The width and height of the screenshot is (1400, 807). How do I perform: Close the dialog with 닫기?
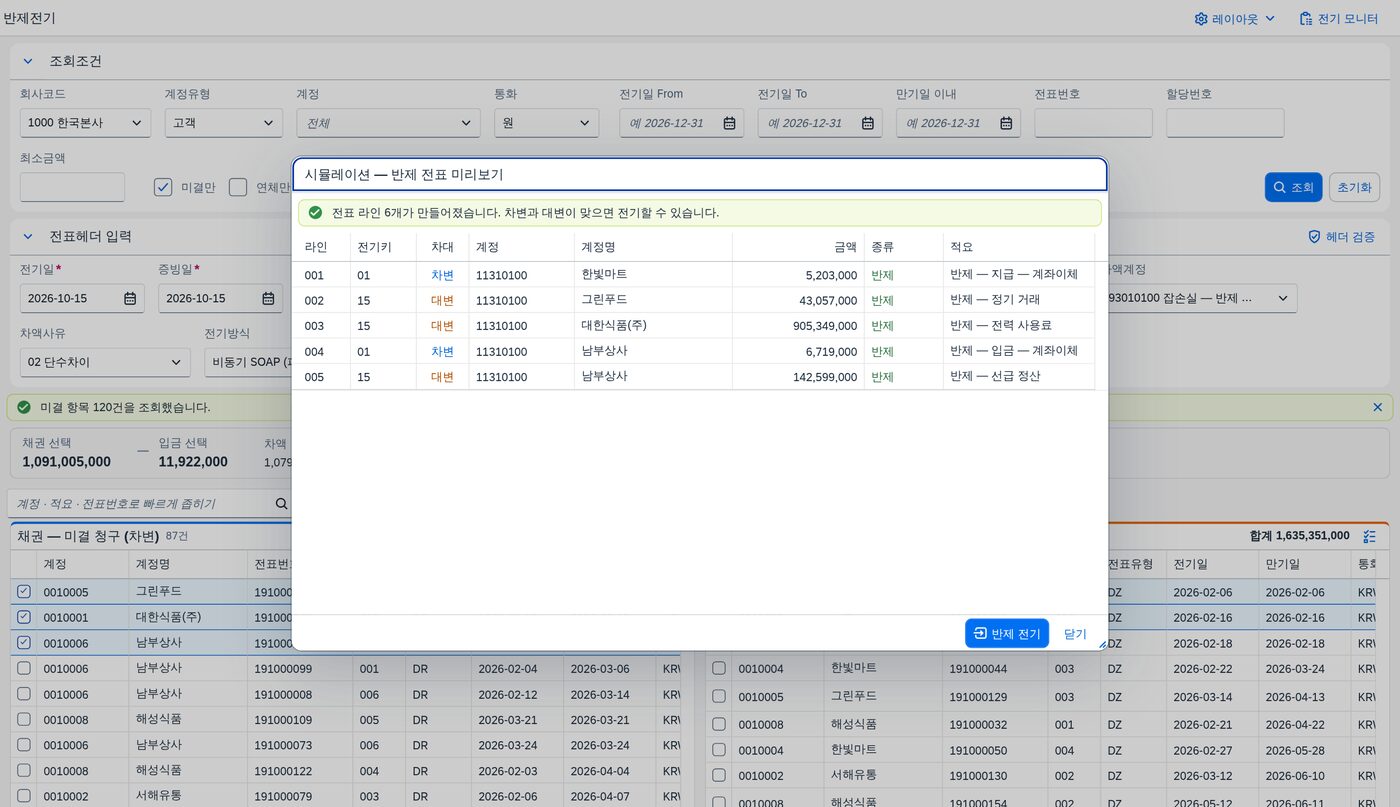pos(1075,634)
